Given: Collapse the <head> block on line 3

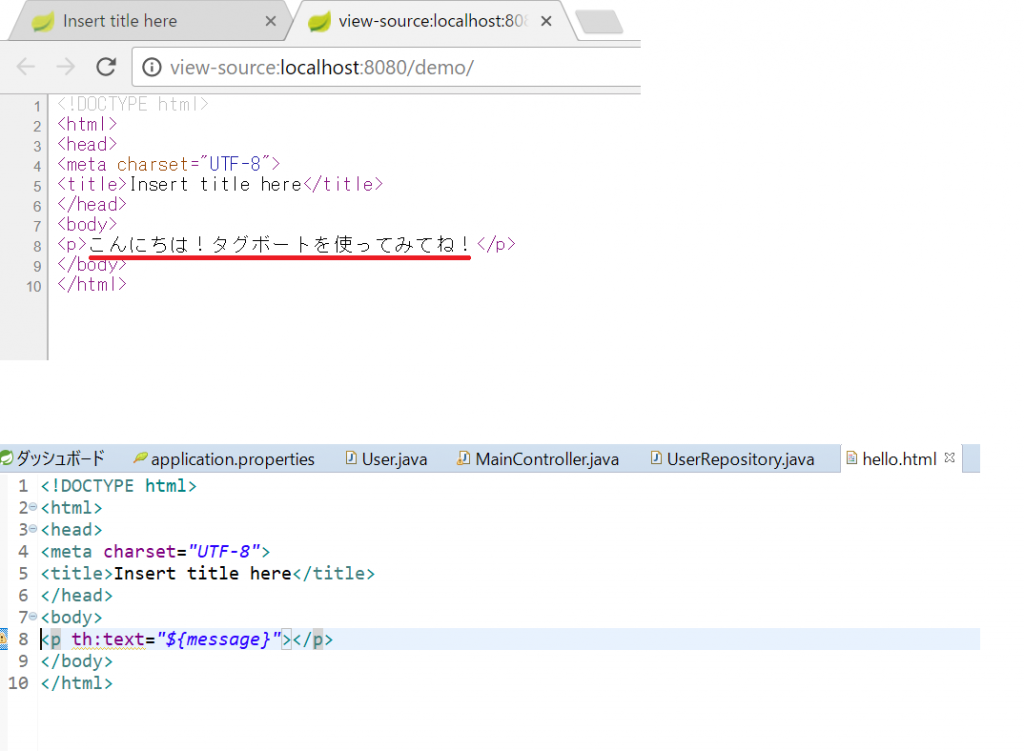Looking at the screenshot, I should pos(33,529).
